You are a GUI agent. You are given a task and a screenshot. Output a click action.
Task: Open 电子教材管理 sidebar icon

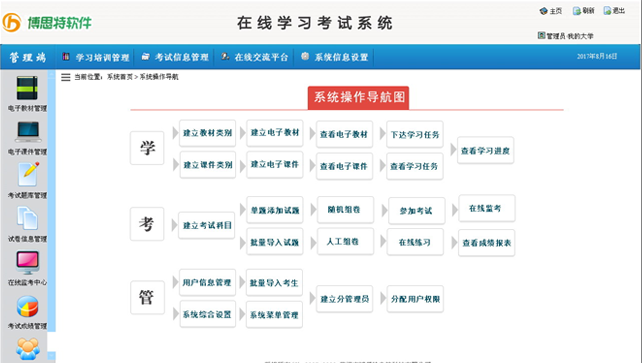pos(27,88)
